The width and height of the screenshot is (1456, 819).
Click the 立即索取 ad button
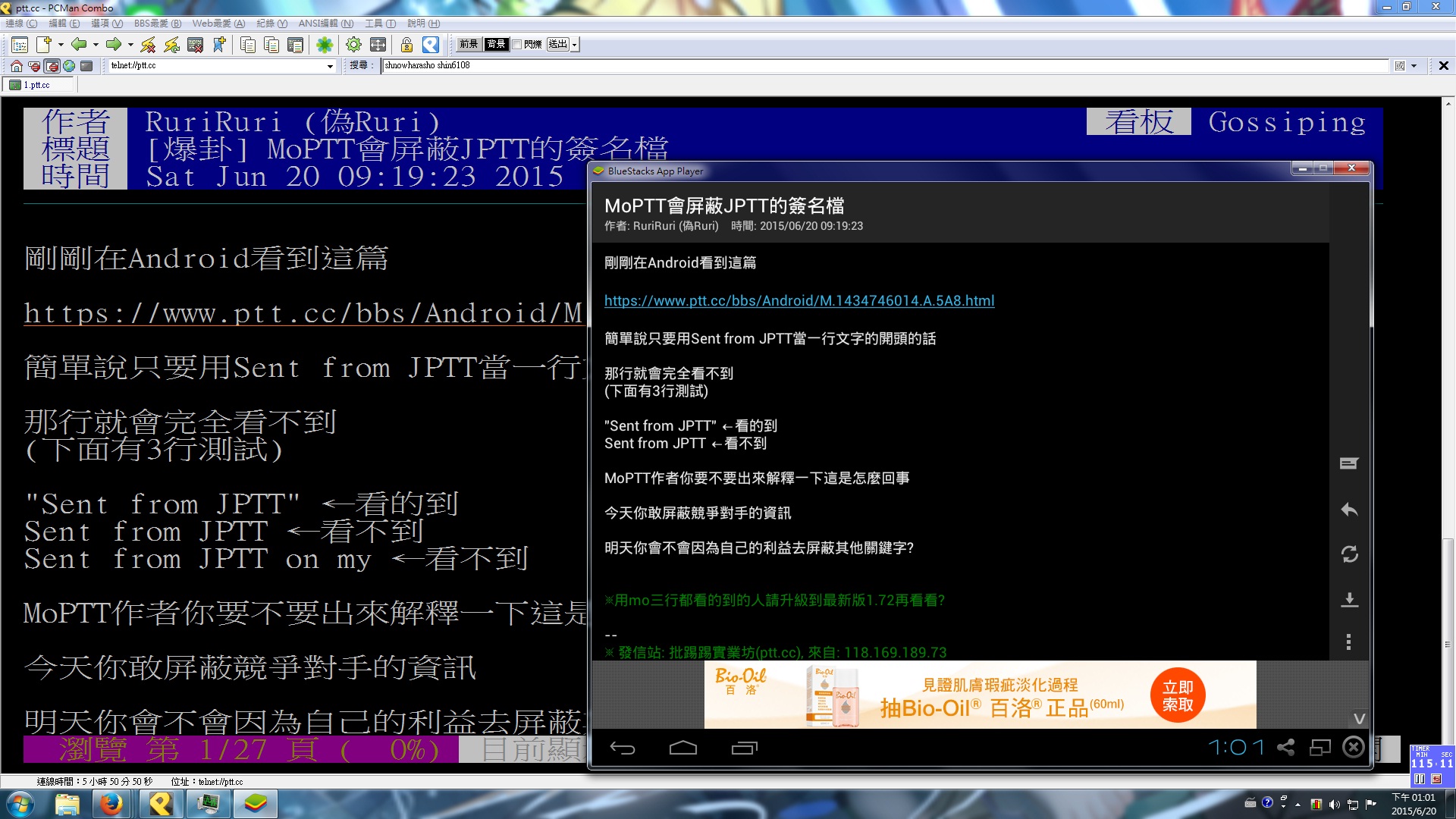(1178, 695)
